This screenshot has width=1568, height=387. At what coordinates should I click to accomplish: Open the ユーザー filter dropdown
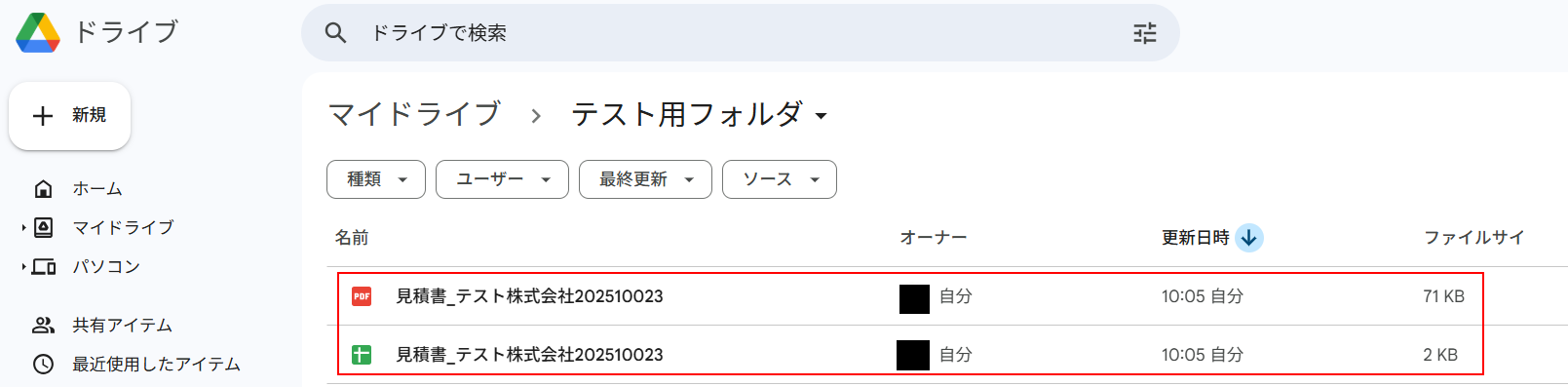click(x=502, y=179)
